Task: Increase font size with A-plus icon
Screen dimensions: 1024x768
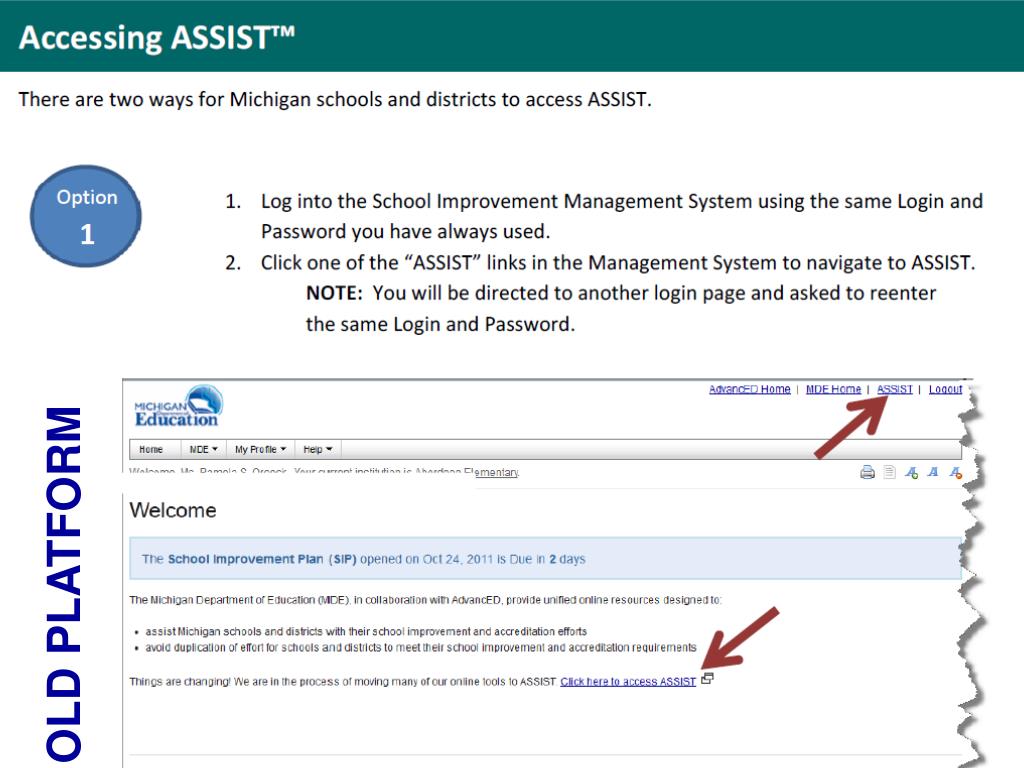Action: coord(912,472)
